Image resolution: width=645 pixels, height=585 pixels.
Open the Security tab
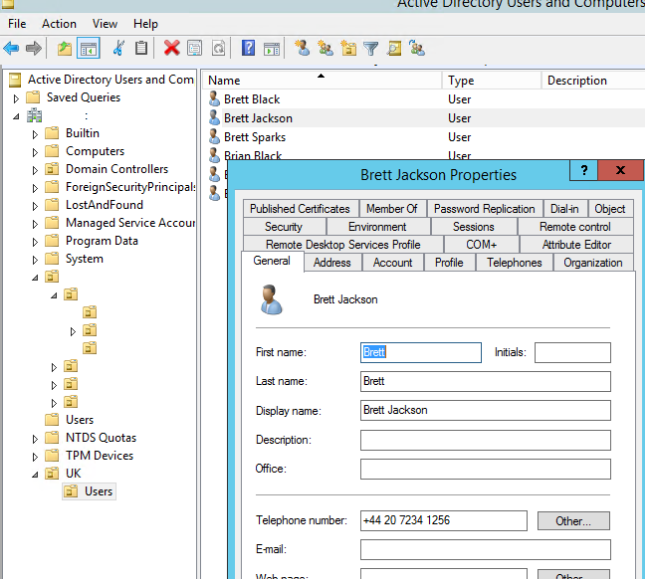[283, 227]
